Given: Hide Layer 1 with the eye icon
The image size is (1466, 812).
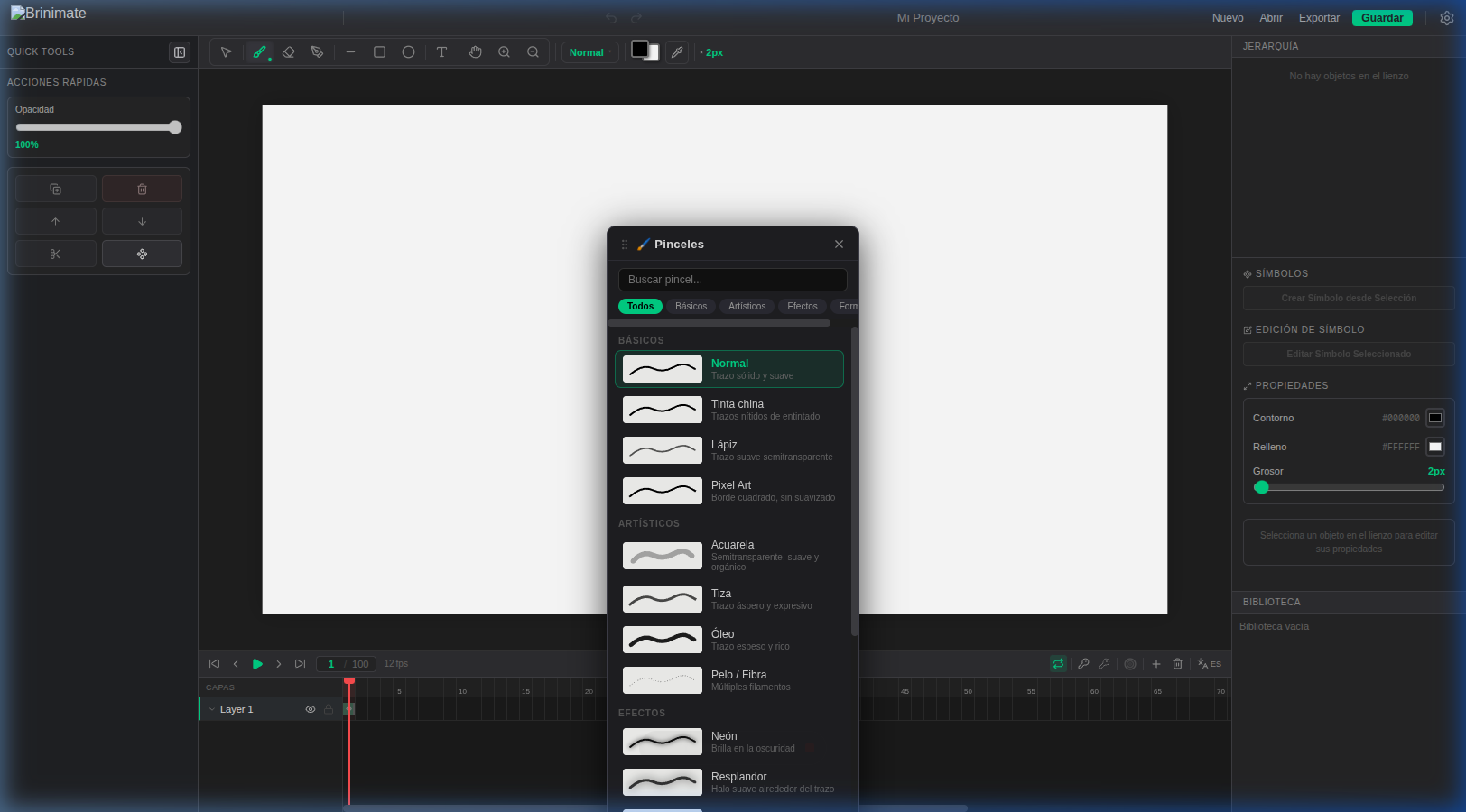Looking at the screenshot, I should (311, 710).
